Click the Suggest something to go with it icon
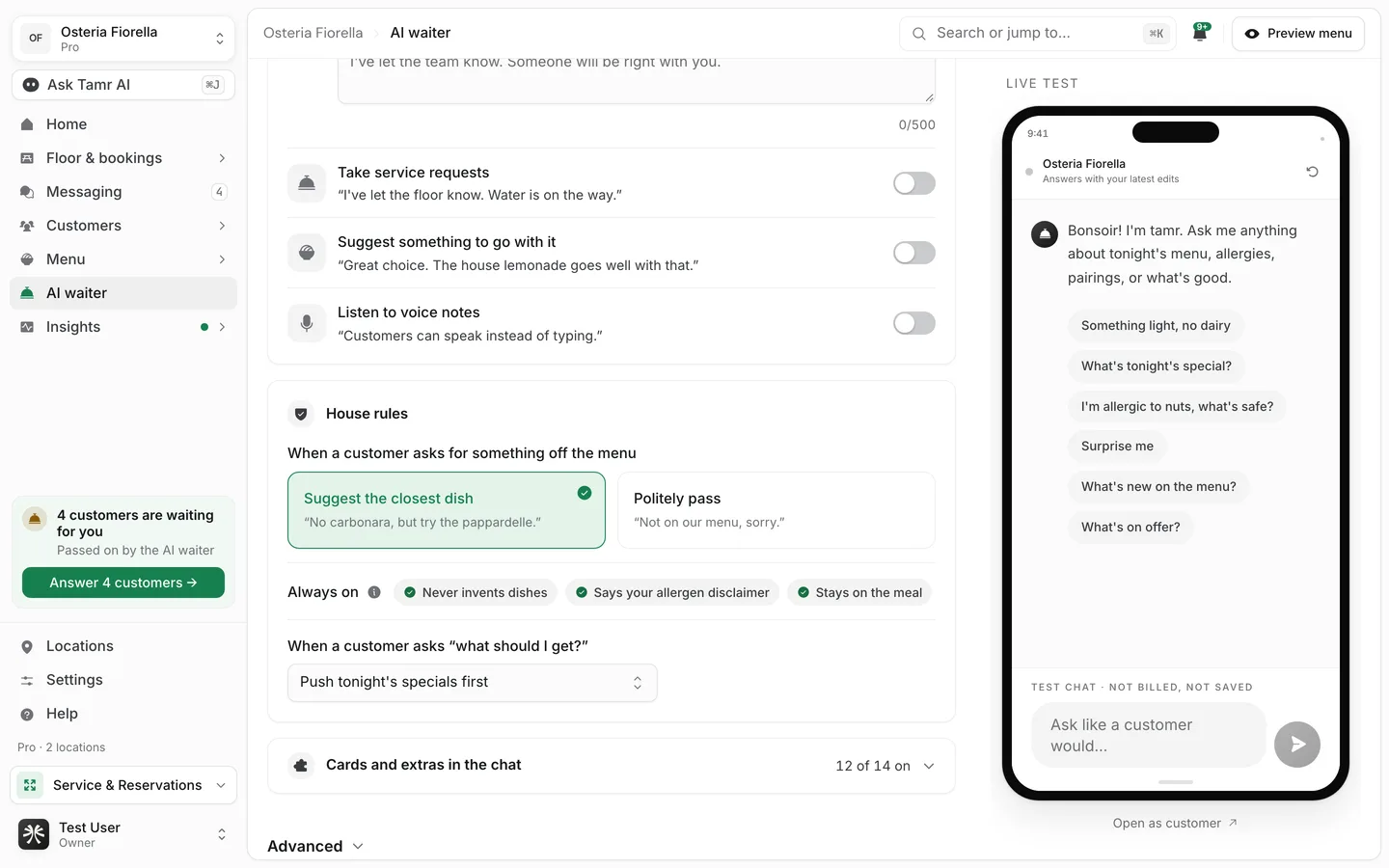1389x868 pixels. (x=307, y=253)
